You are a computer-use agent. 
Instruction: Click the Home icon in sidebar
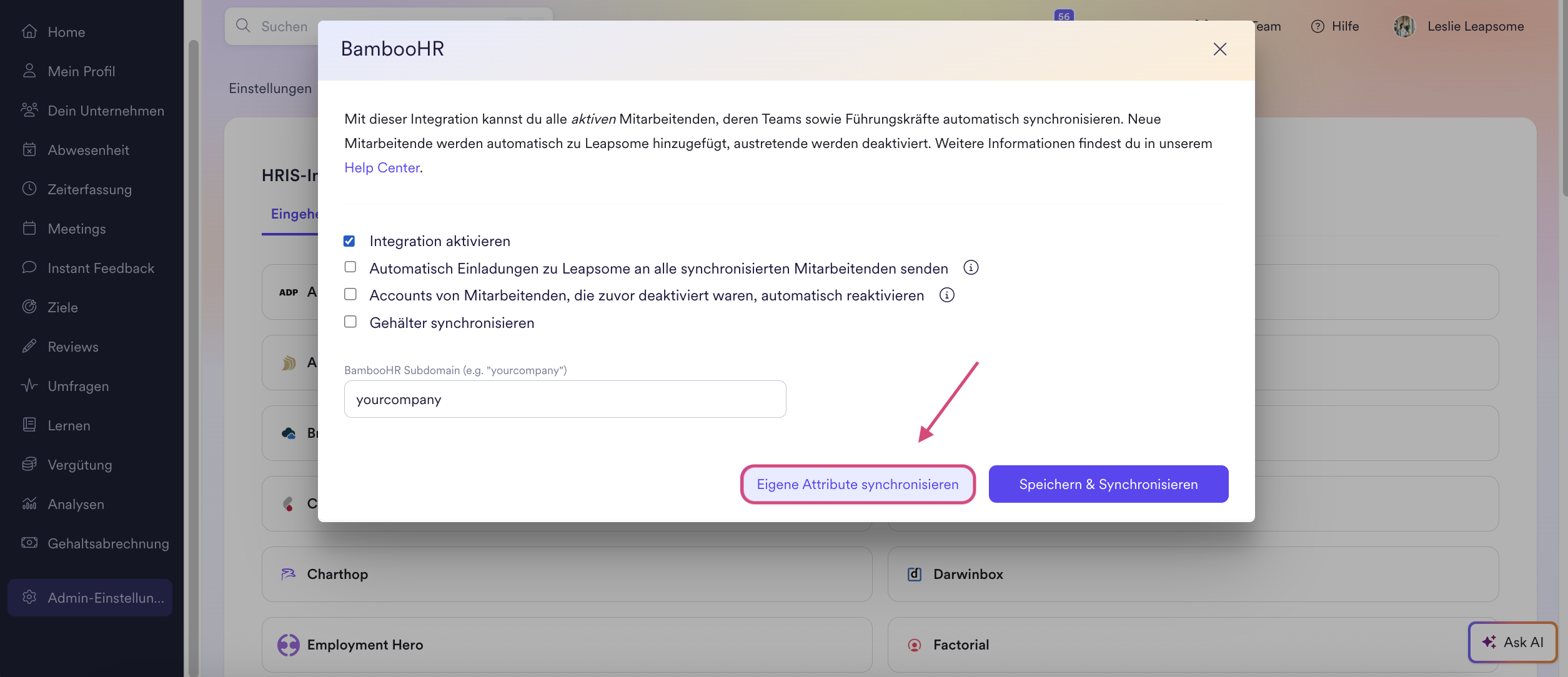[x=29, y=32]
